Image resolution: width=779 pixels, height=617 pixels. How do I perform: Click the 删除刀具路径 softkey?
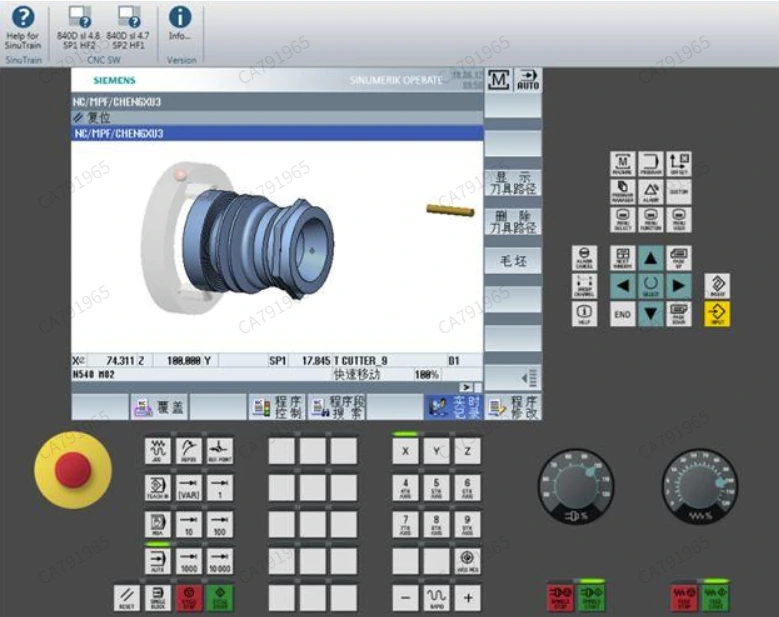[x=513, y=222]
